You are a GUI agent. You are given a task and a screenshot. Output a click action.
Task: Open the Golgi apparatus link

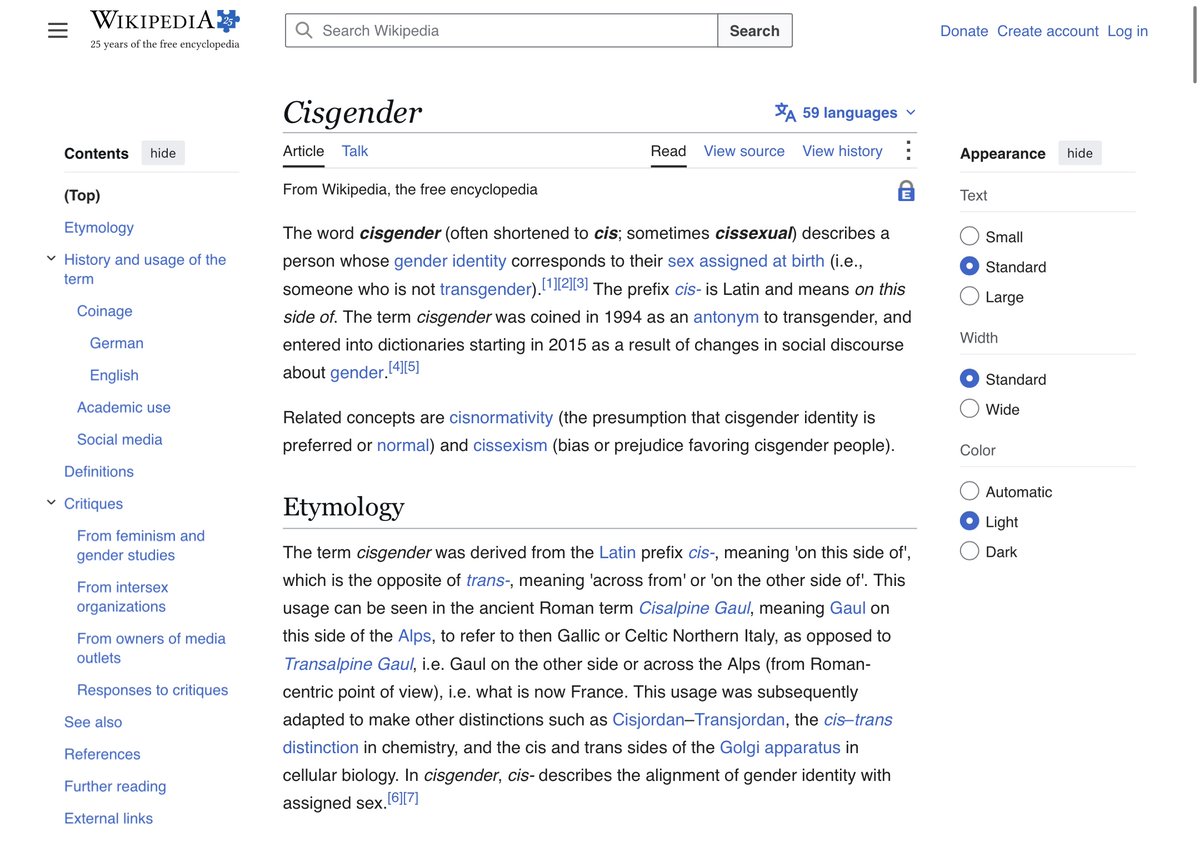pos(780,747)
